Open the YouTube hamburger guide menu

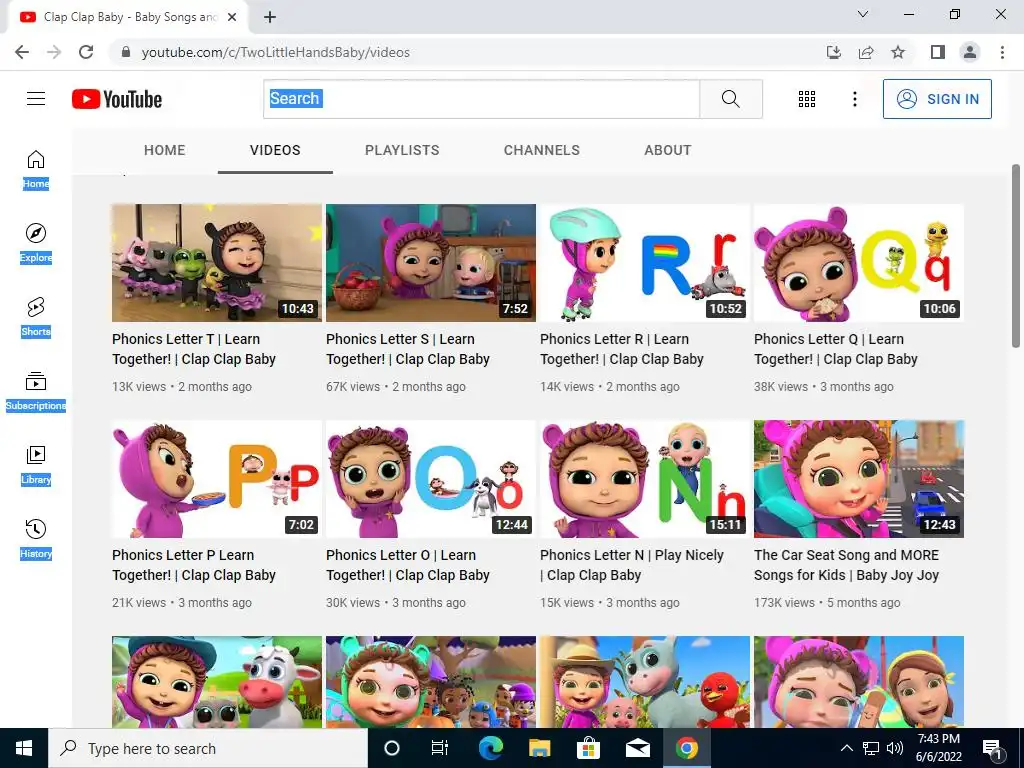[x=36, y=99]
